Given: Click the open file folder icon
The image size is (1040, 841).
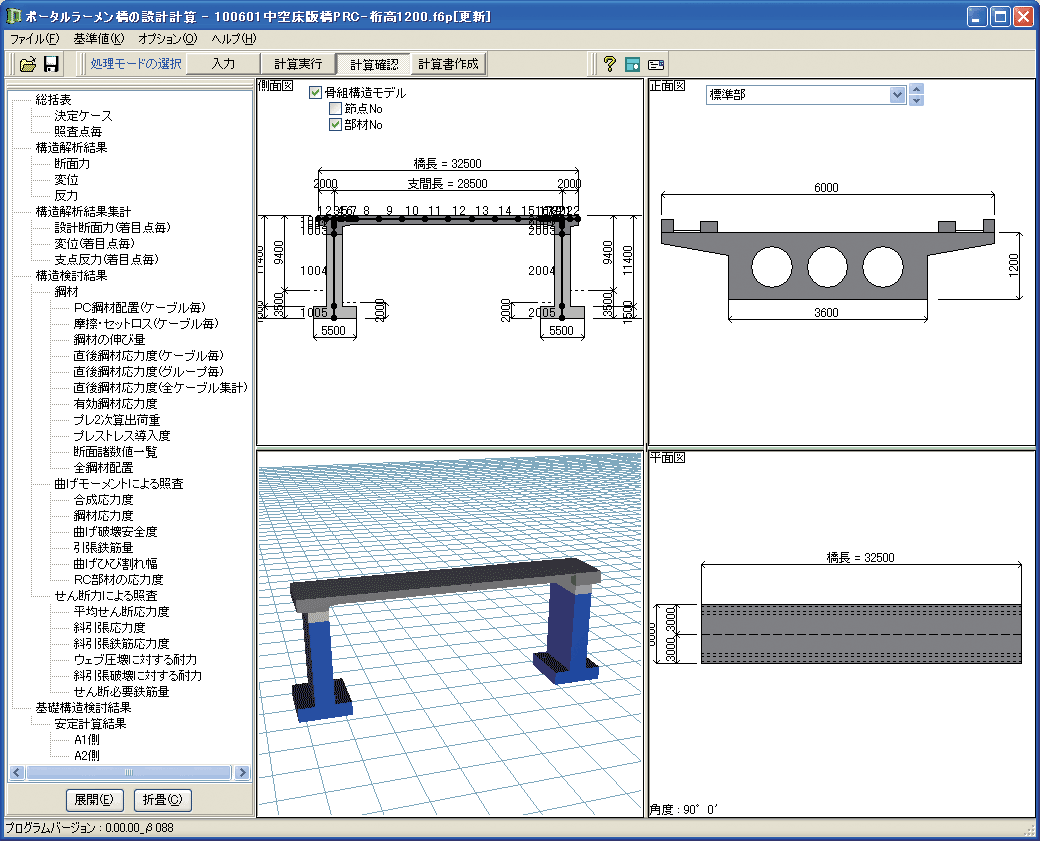Looking at the screenshot, I should point(28,64).
